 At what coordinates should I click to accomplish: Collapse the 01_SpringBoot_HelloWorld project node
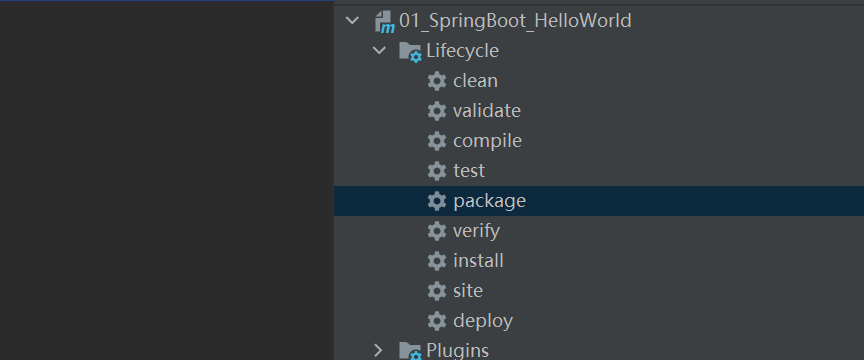point(351,21)
